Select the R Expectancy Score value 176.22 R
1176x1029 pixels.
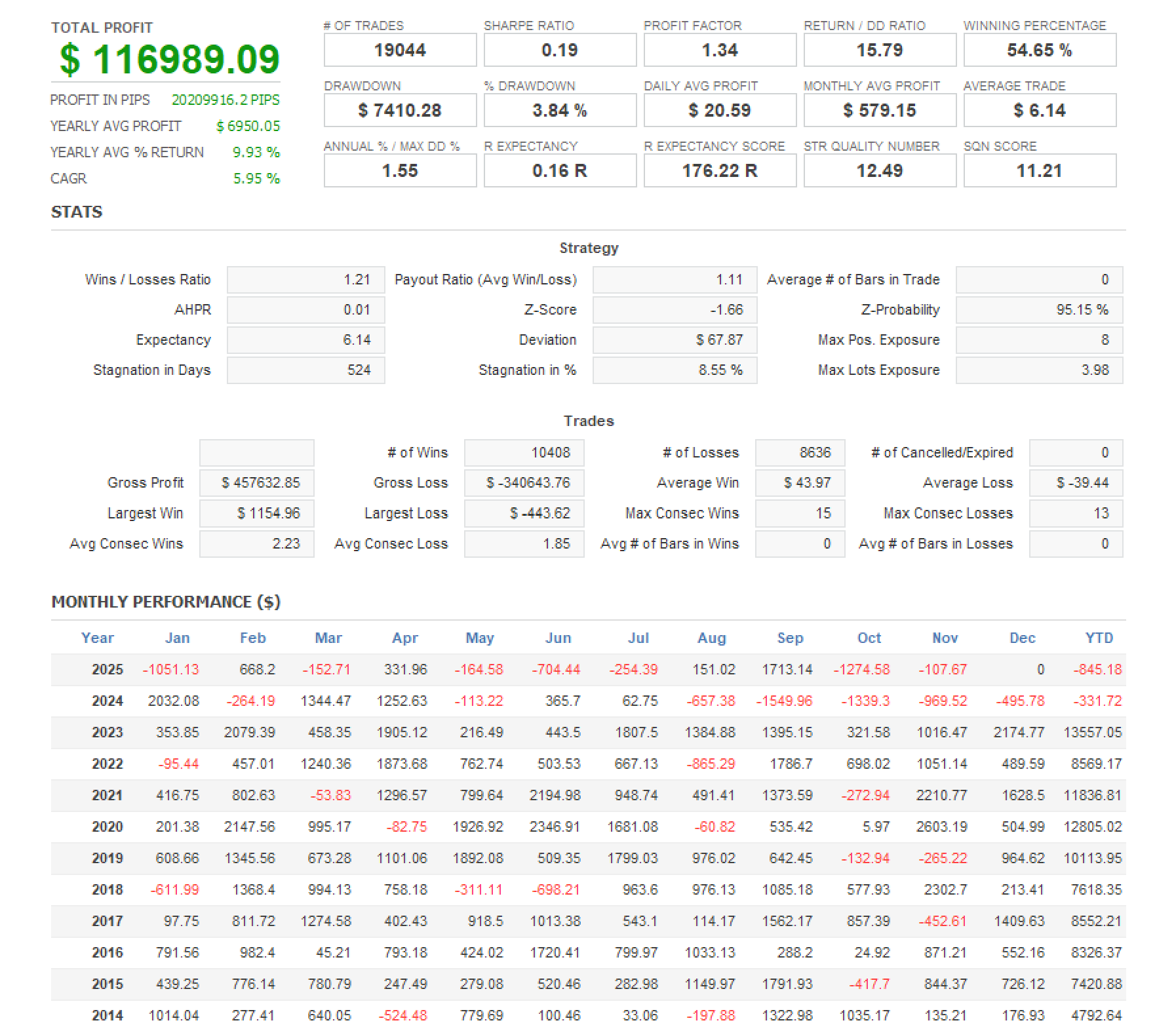tap(720, 171)
